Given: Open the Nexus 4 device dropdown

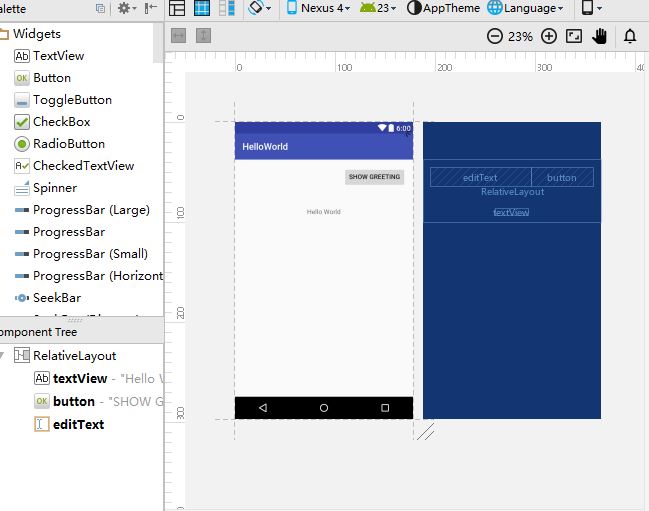Looking at the screenshot, I should (318, 8).
